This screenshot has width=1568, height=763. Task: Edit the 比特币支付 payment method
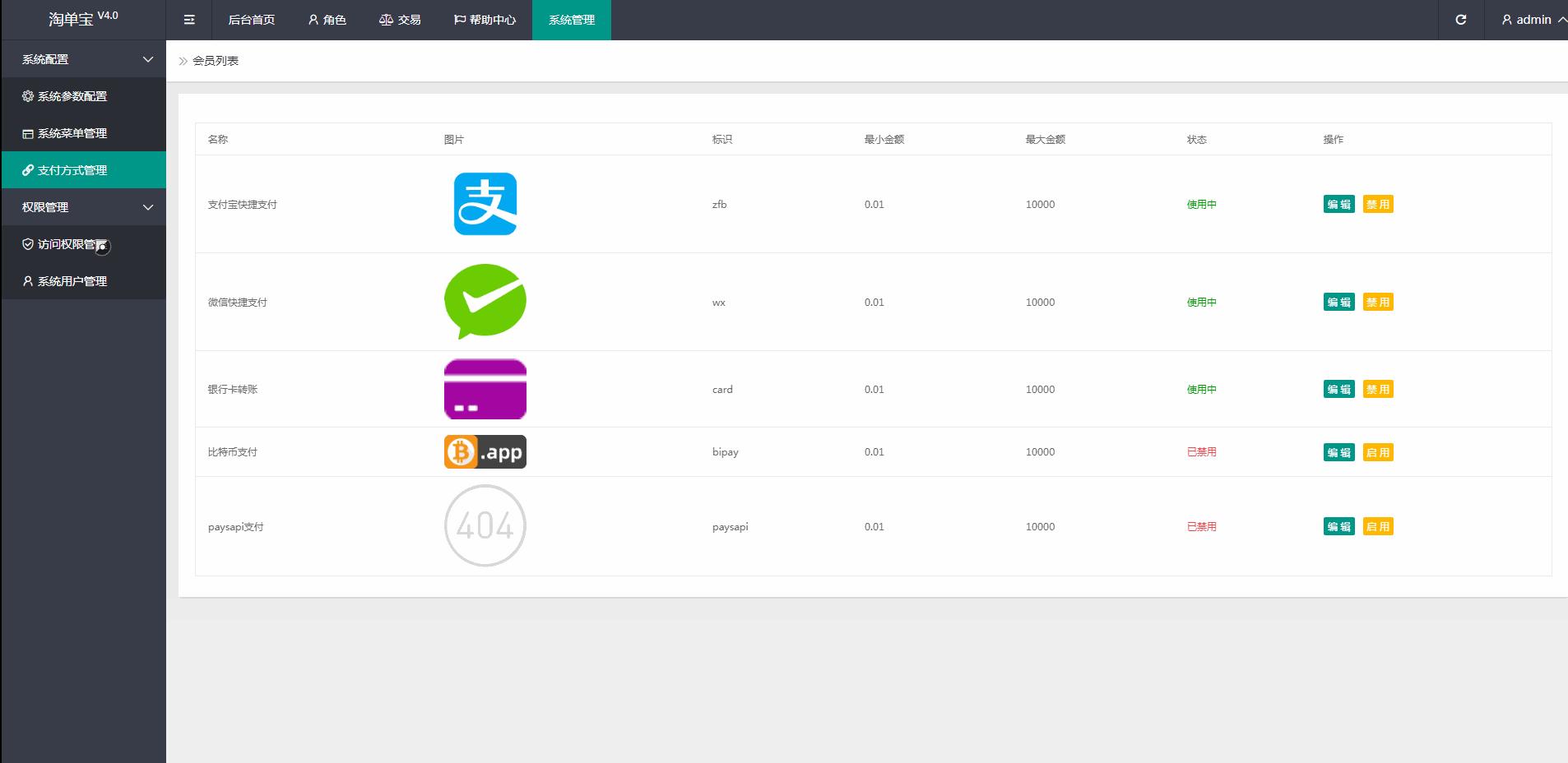coord(1338,453)
